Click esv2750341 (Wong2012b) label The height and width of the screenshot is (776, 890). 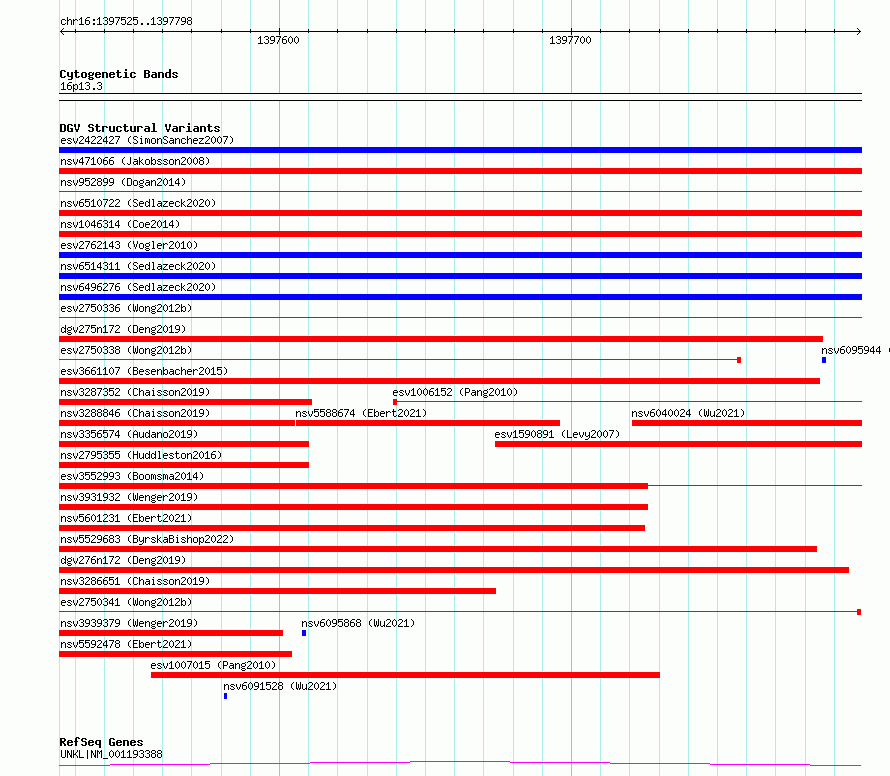[x=126, y=602]
